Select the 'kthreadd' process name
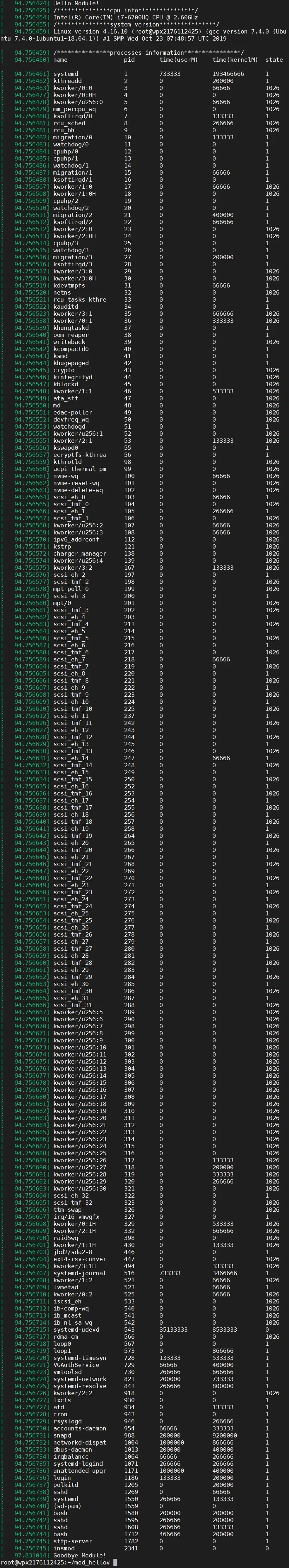The width and height of the screenshot is (289, 1568). tap(67, 81)
